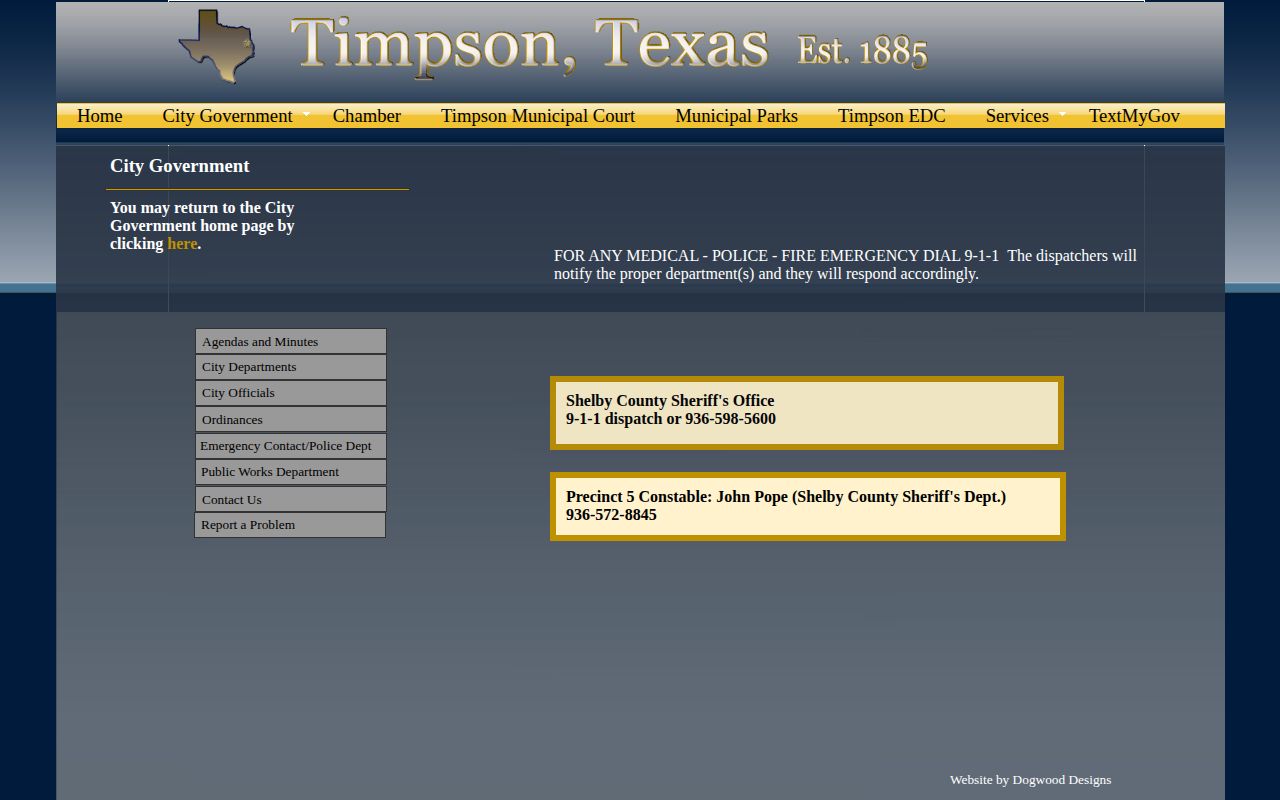
Task: Select the phone number 936-598-5600 line
Action: tap(671, 419)
